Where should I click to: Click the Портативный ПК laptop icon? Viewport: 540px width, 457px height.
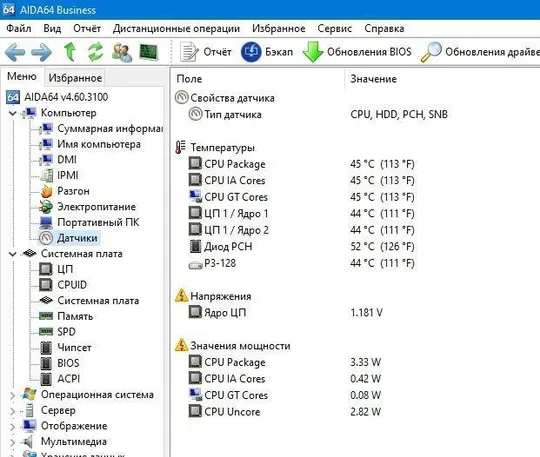(46, 222)
